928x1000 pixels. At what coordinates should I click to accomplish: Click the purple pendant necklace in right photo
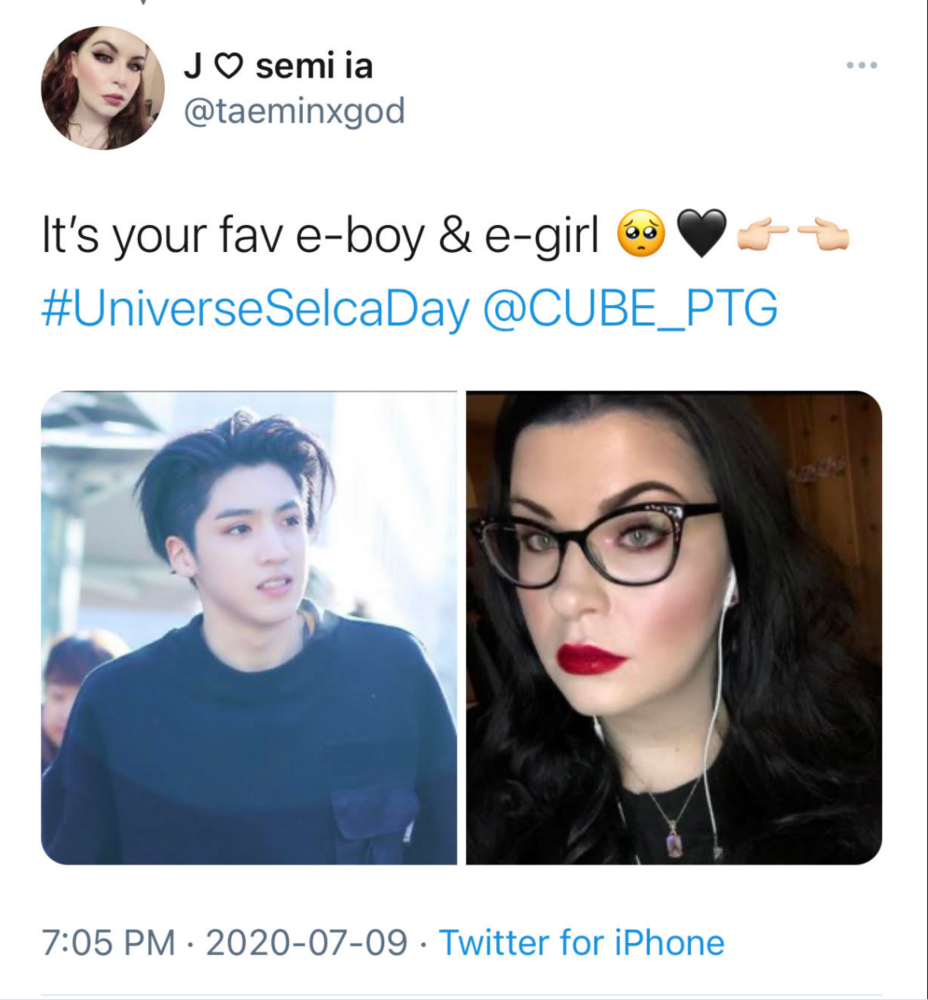(x=674, y=841)
